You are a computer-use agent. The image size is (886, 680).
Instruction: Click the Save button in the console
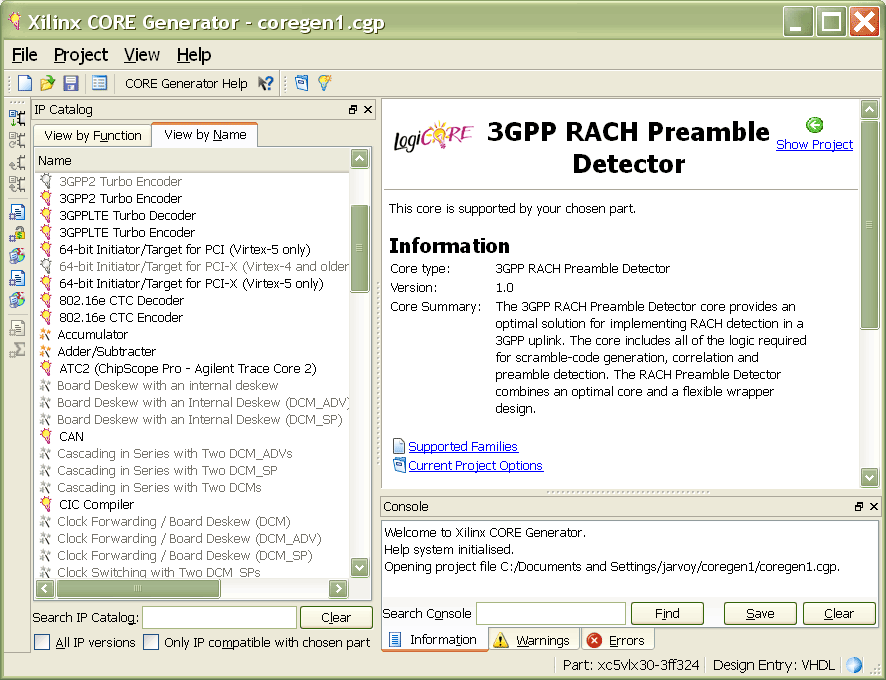[760, 614]
